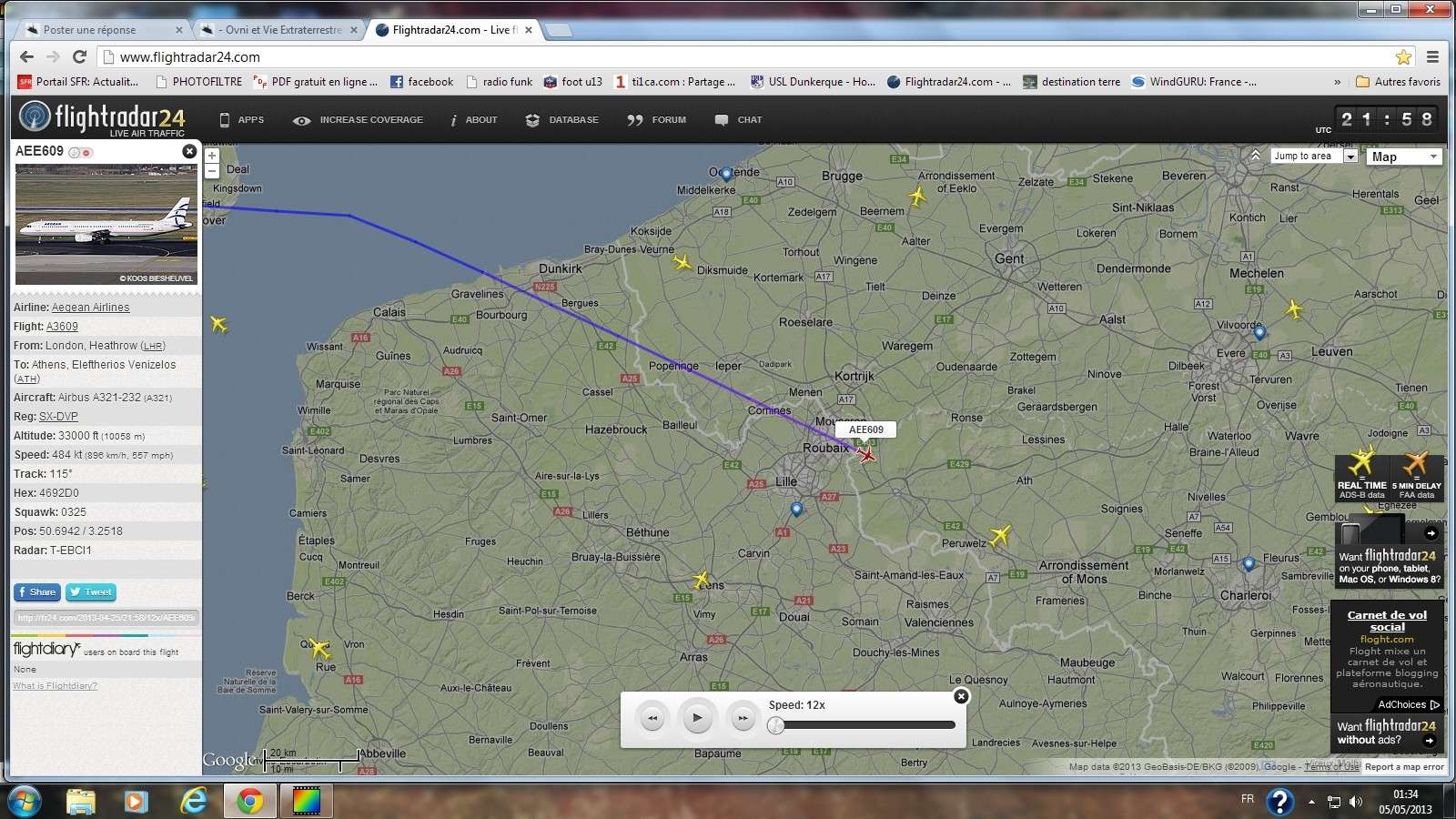
Task: Open Aegean Airlines airline link
Action: (90, 308)
